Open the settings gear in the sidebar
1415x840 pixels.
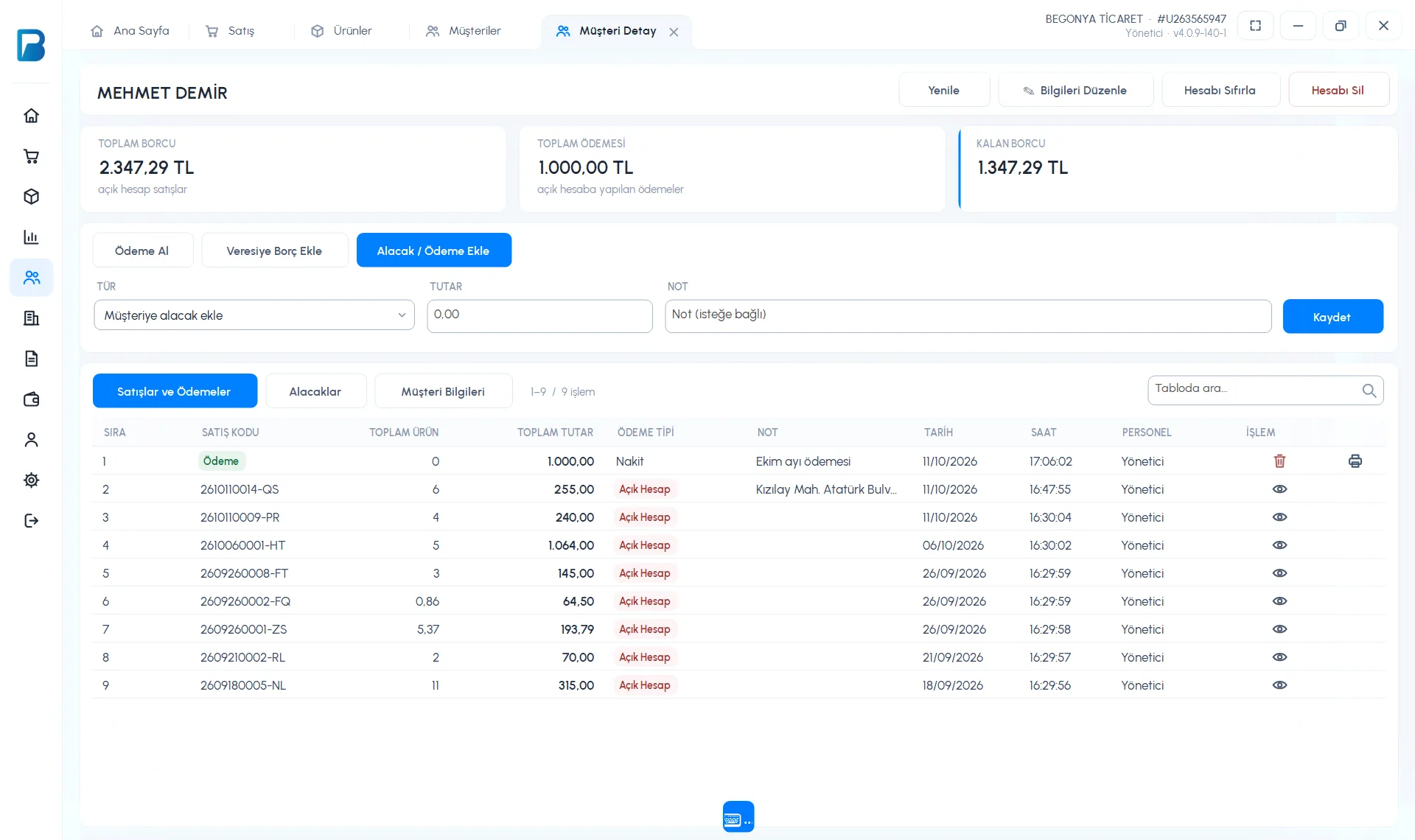coord(31,480)
